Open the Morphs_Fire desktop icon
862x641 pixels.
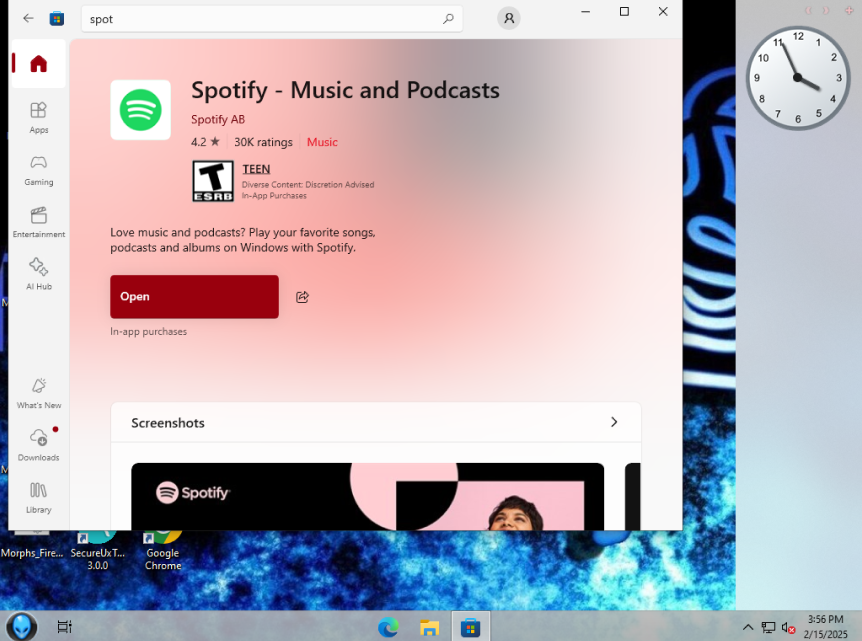pos(32,546)
